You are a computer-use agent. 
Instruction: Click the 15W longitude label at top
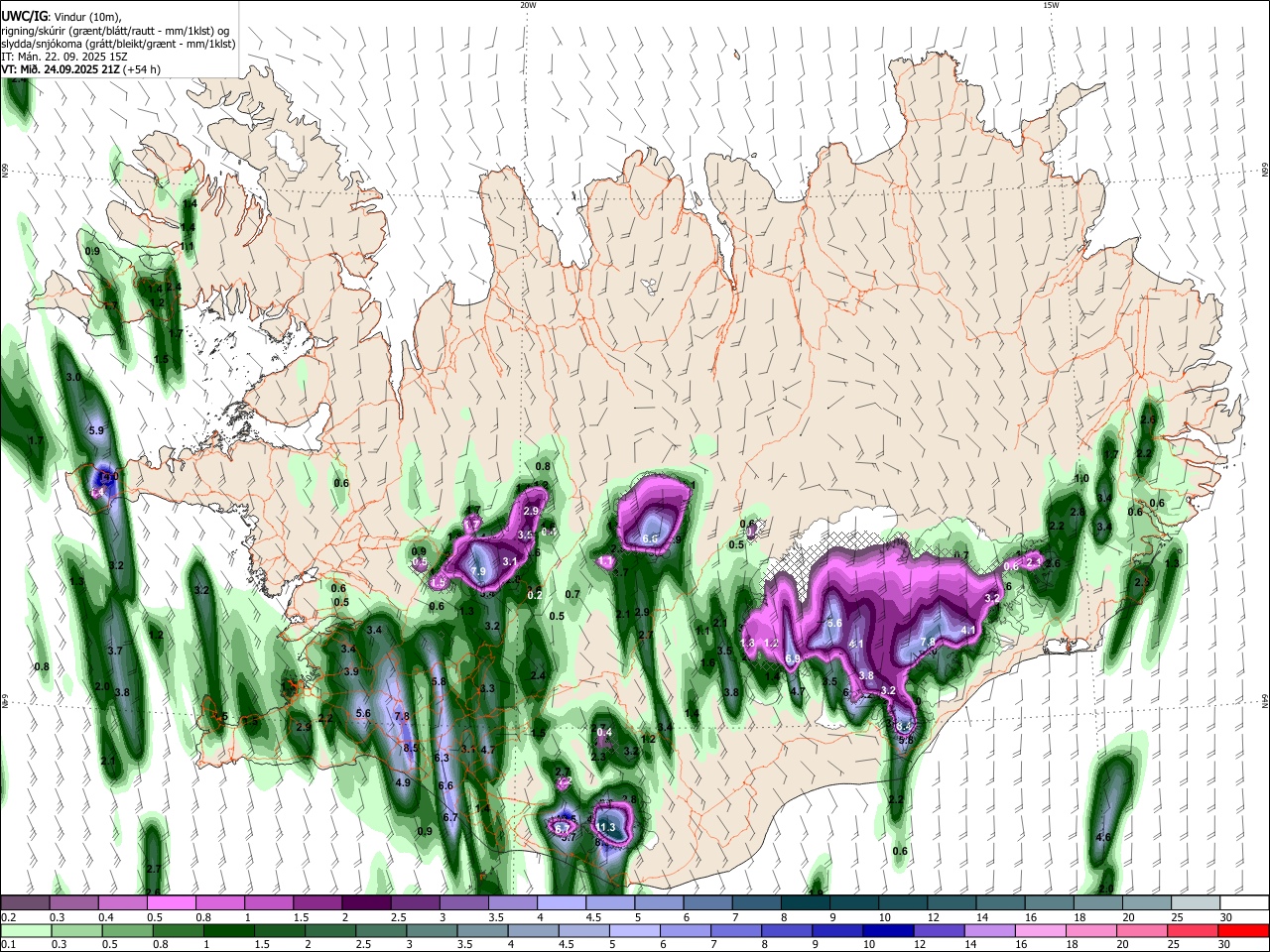1051,5
